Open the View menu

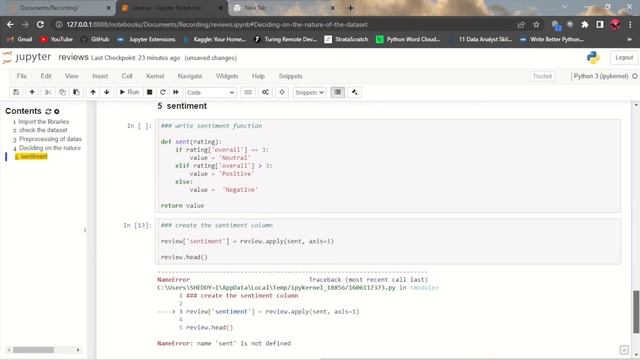tap(71, 76)
